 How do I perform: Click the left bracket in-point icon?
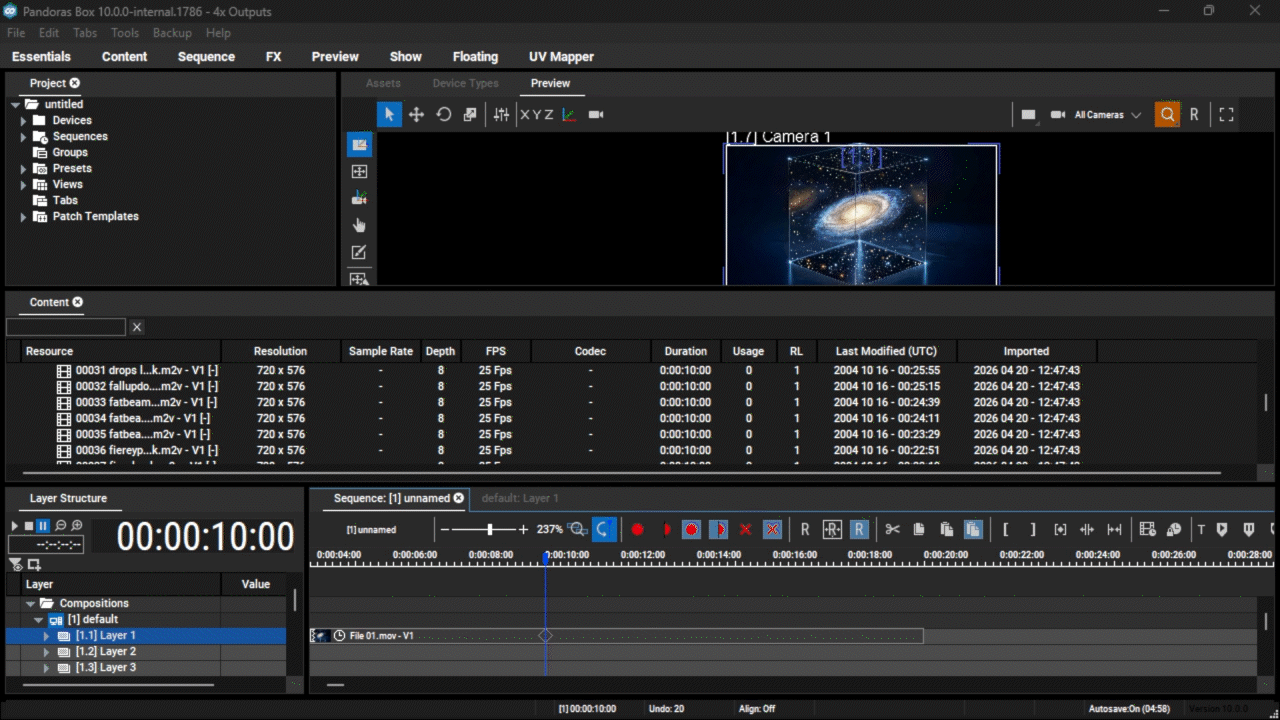pos(1006,530)
